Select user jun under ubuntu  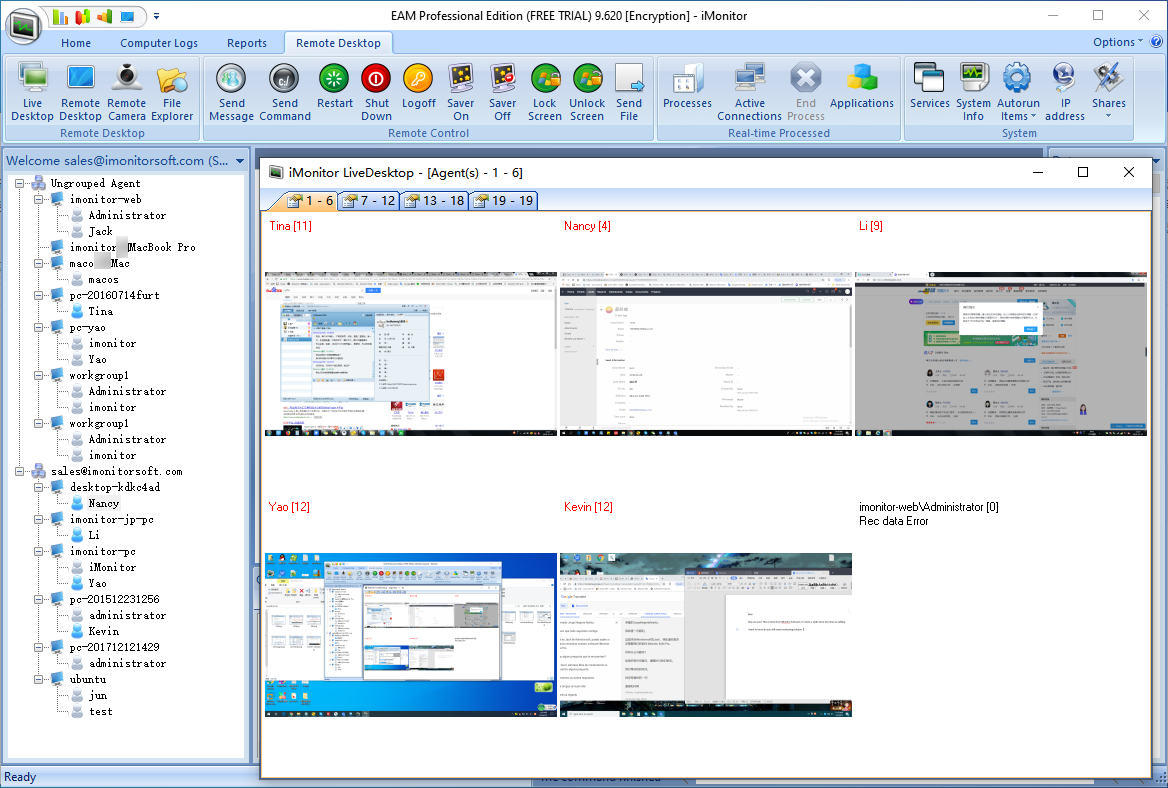(97, 696)
